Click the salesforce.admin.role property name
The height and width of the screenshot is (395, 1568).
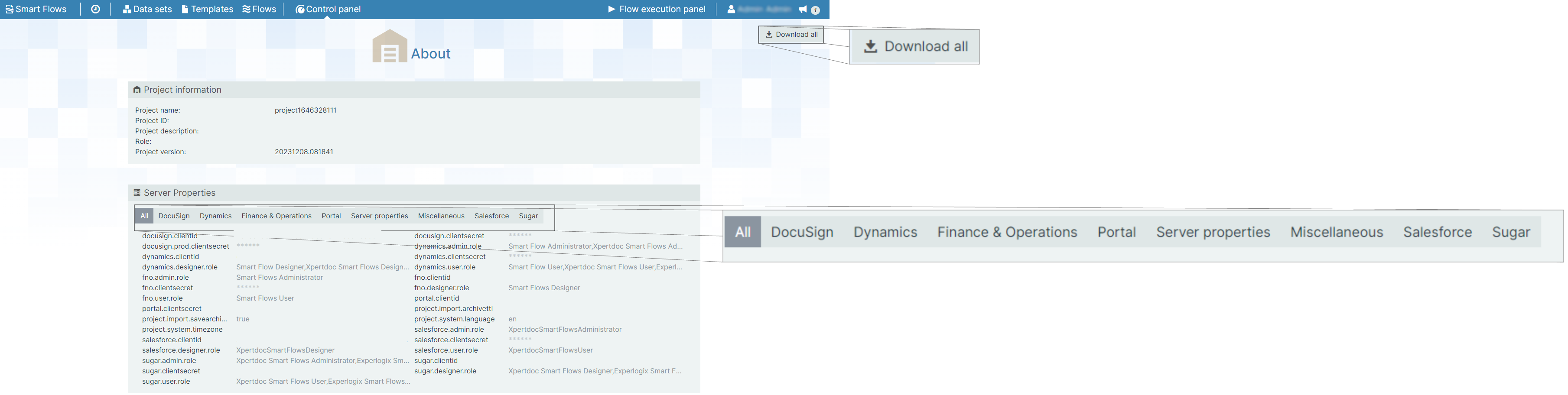point(449,330)
